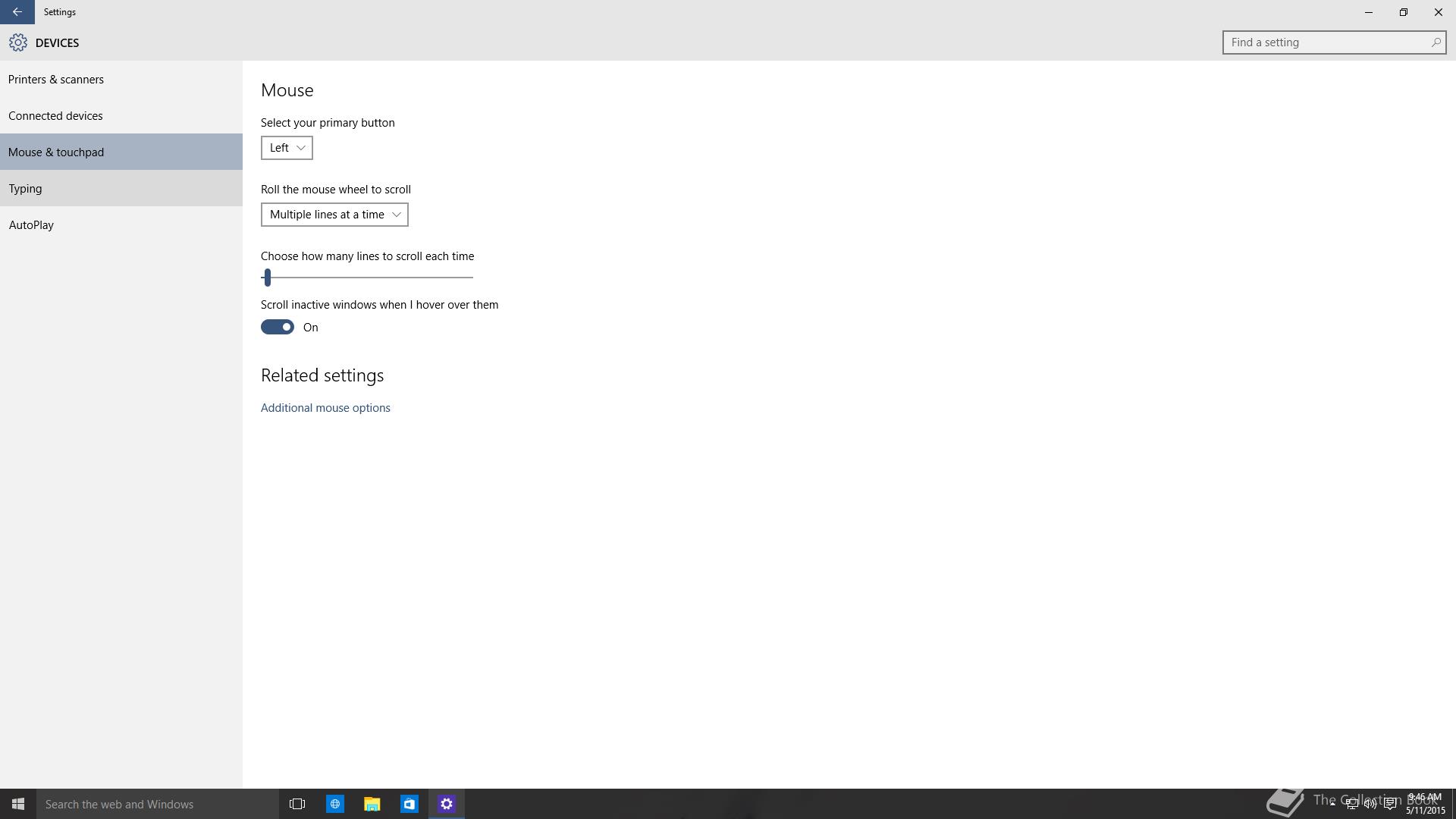The image size is (1456, 819).
Task: Click the Search the web and Windows box
Action: coord(158,804)
